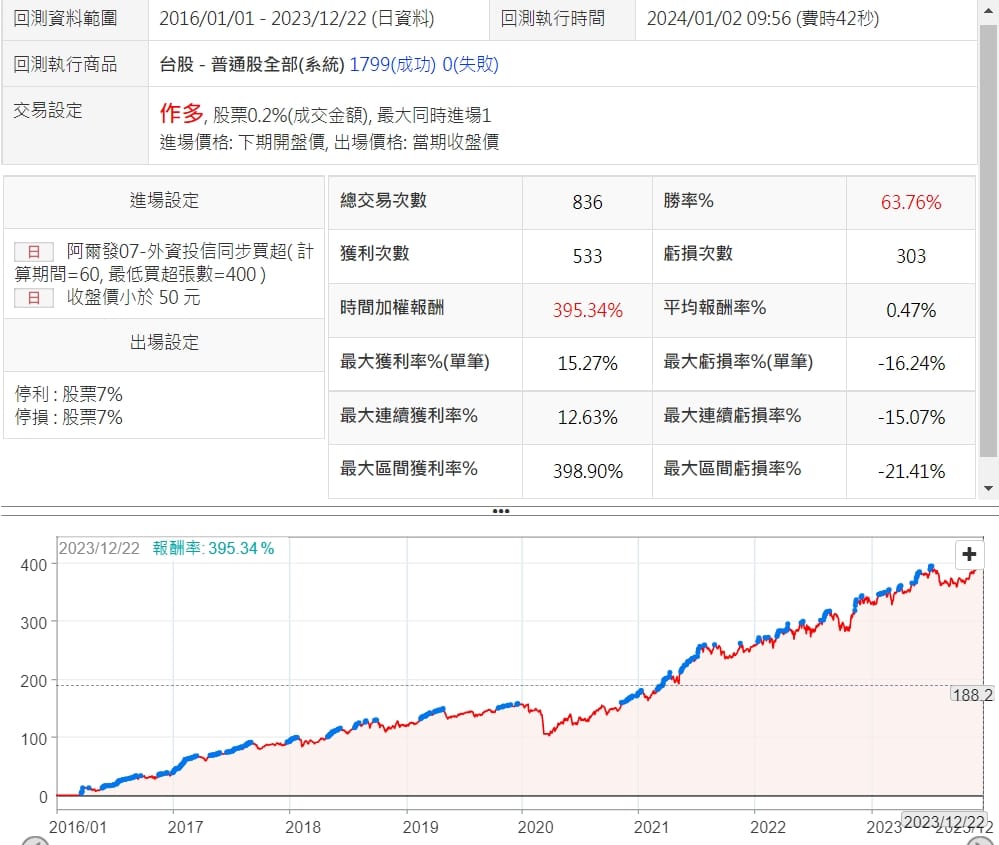Click the 總交易次數 count 836
Viewport: 999px width, 845px height.
tap(587, 202)
